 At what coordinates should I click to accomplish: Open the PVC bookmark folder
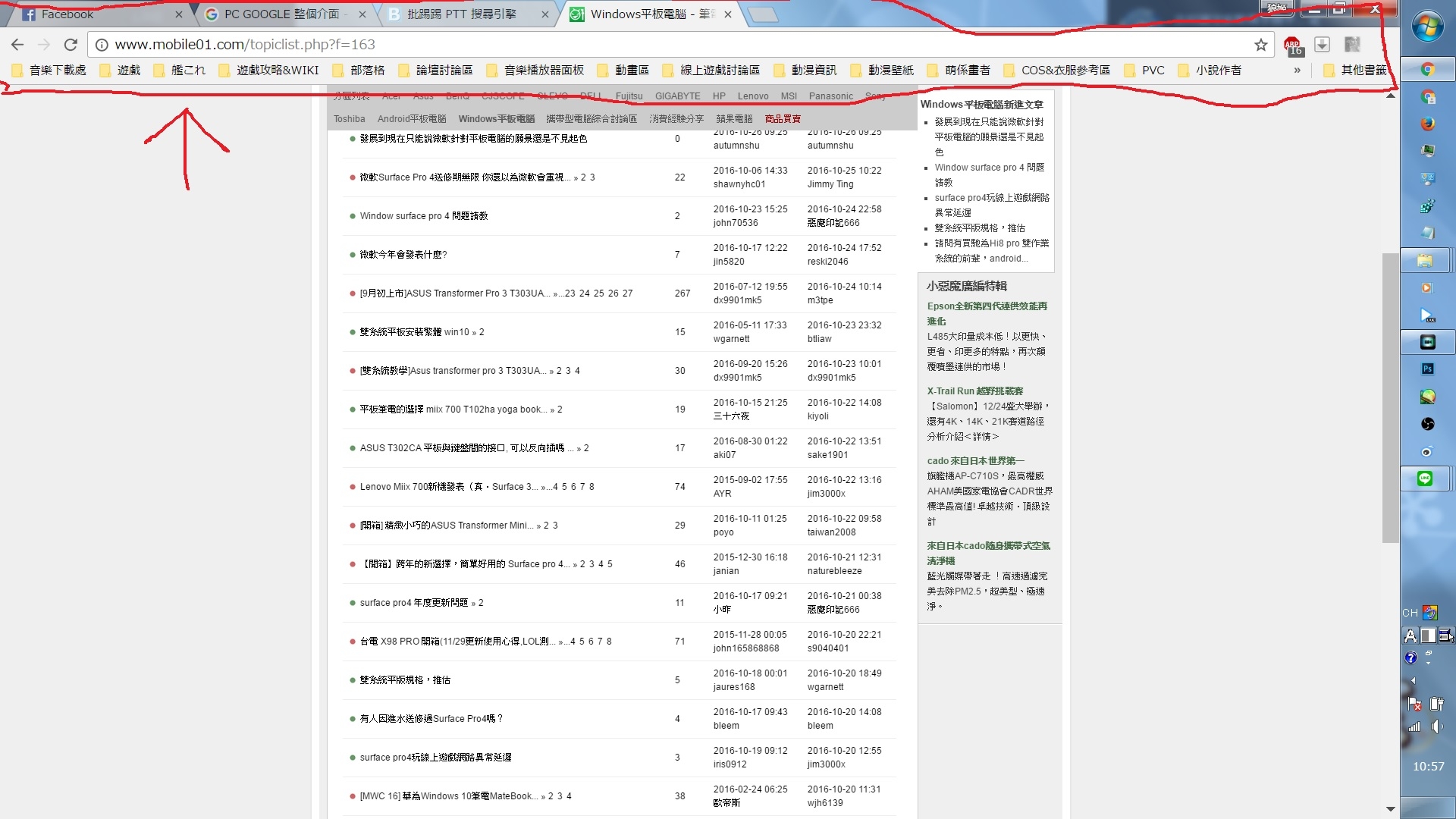pos(1144,71)
